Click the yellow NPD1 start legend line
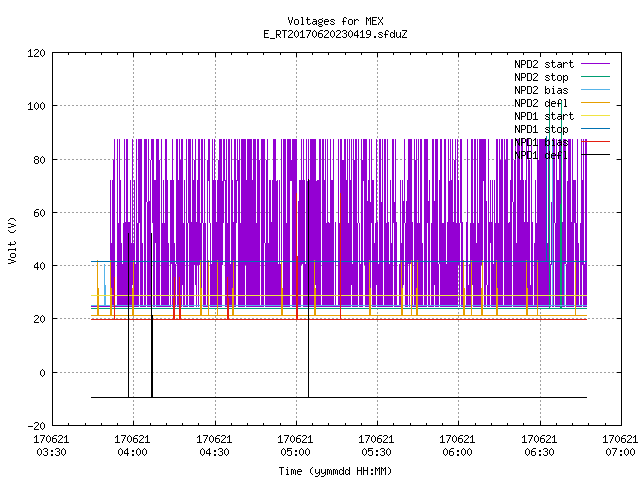This screenshot has height=480, width=640. coord(596,116)
